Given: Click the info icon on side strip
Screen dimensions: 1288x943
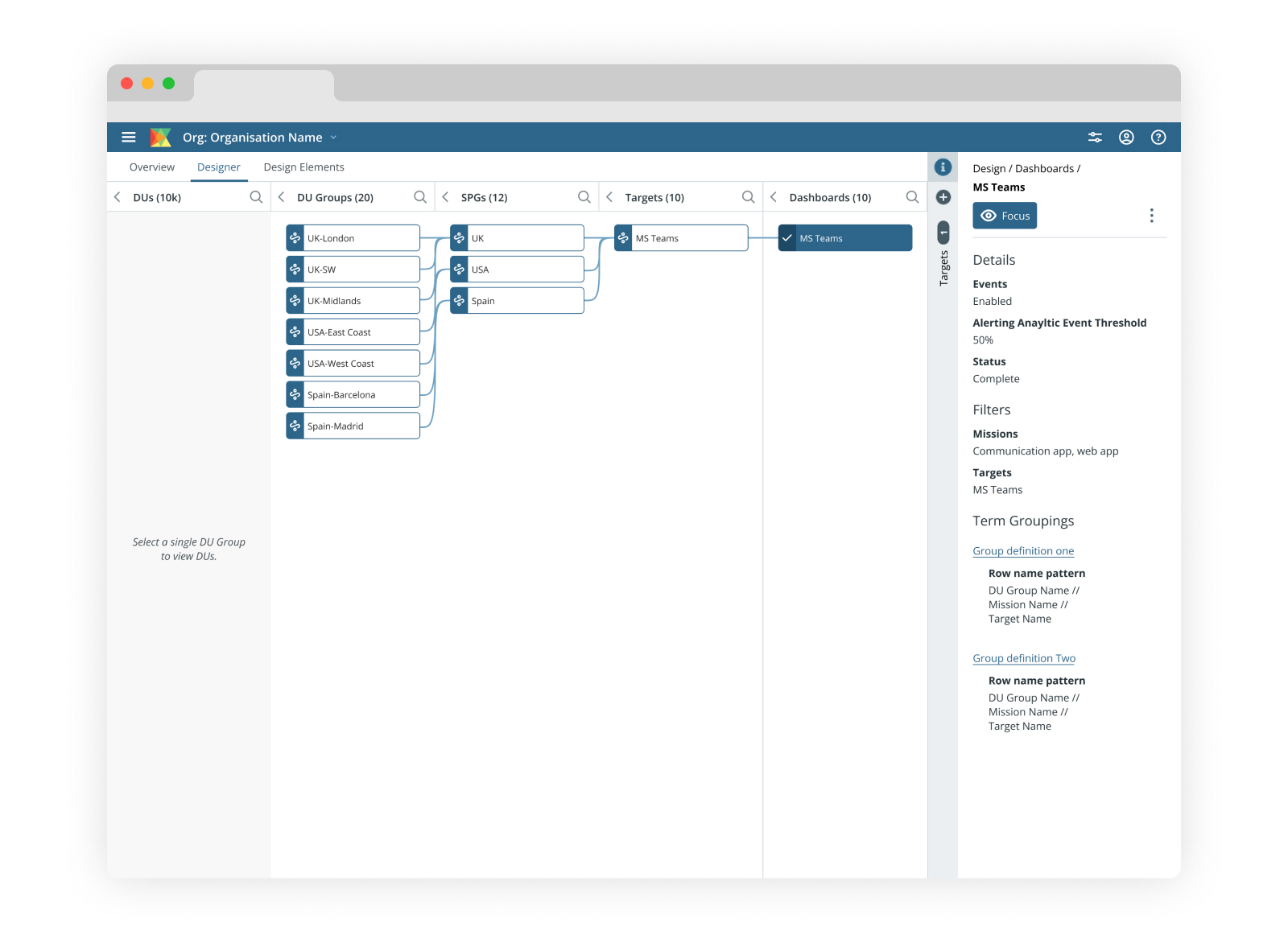Looking at the screenshot, I should (x=943, y=167).
